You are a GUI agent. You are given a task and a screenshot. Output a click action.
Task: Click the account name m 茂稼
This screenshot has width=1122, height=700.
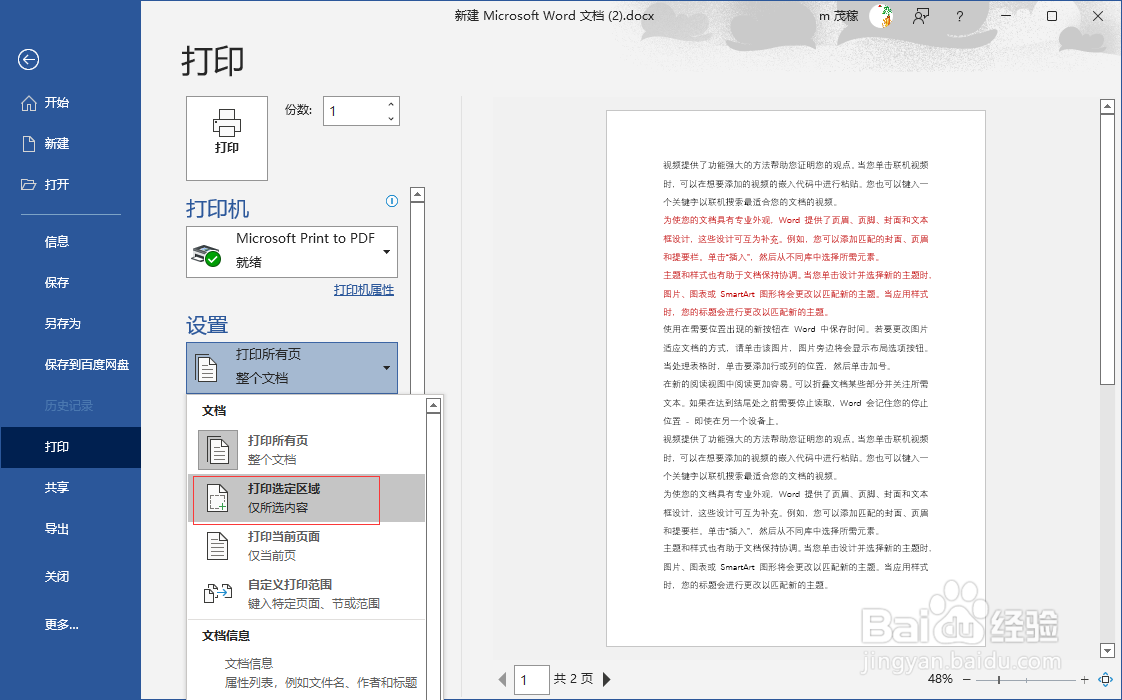click(839, 16)
